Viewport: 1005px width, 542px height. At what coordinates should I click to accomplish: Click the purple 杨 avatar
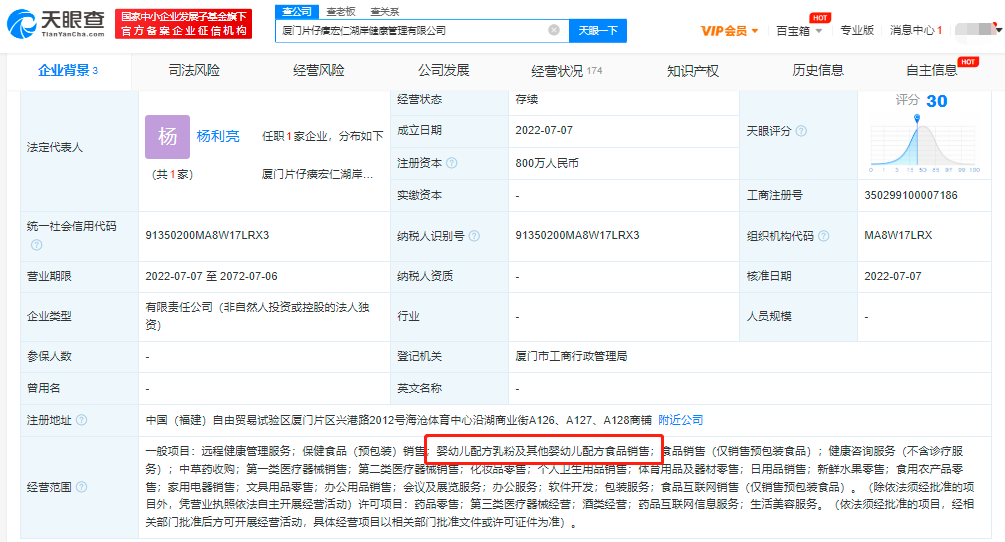pyautogui.click(x=167, y=136)
